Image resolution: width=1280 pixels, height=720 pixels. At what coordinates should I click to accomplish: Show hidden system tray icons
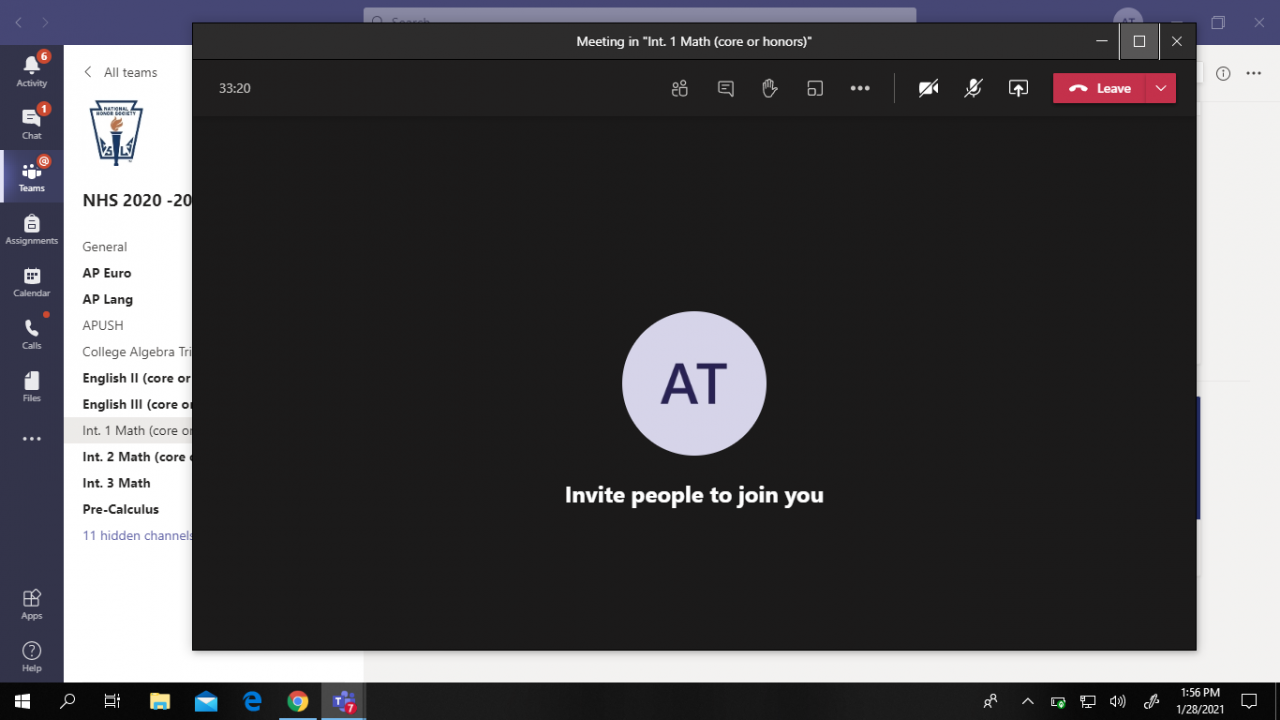pos(1027,701)
